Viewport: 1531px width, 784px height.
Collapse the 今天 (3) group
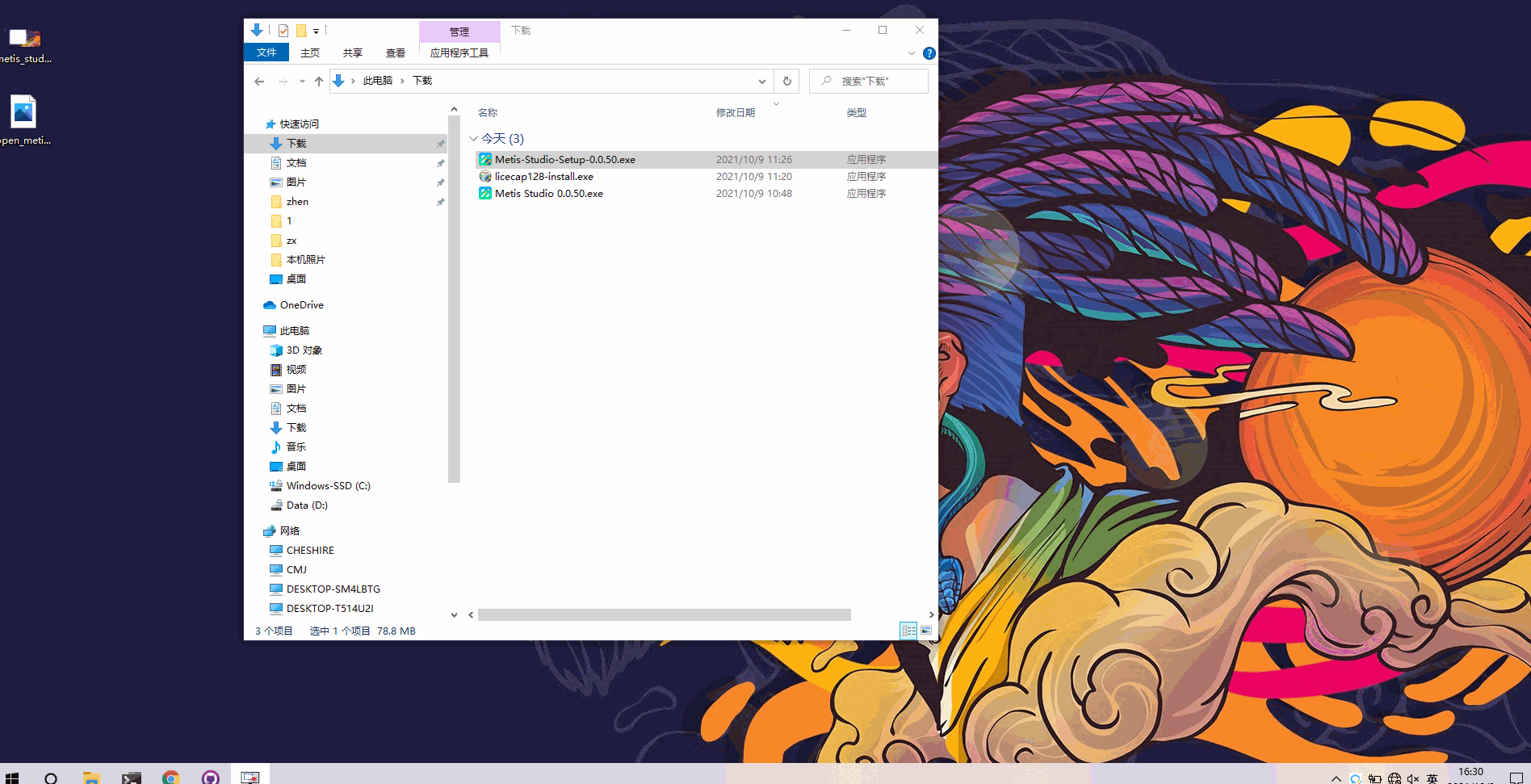(473, 139)
